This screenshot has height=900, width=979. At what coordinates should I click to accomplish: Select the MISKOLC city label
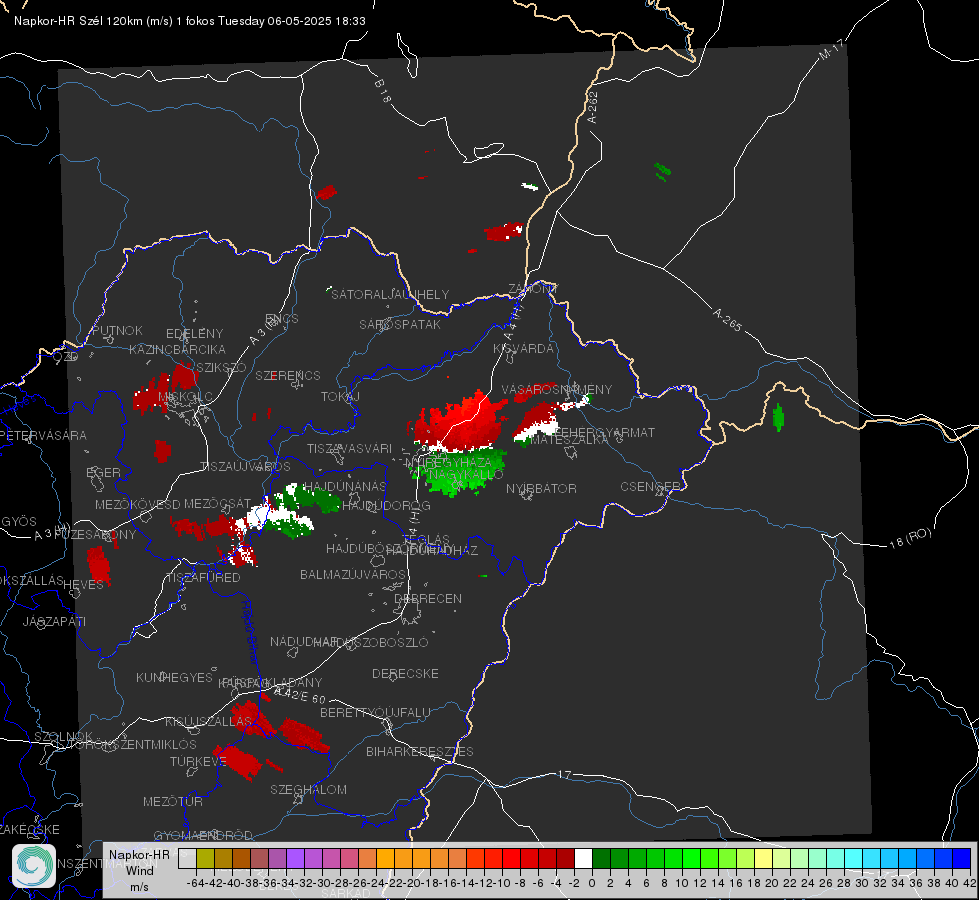[185, 397]
